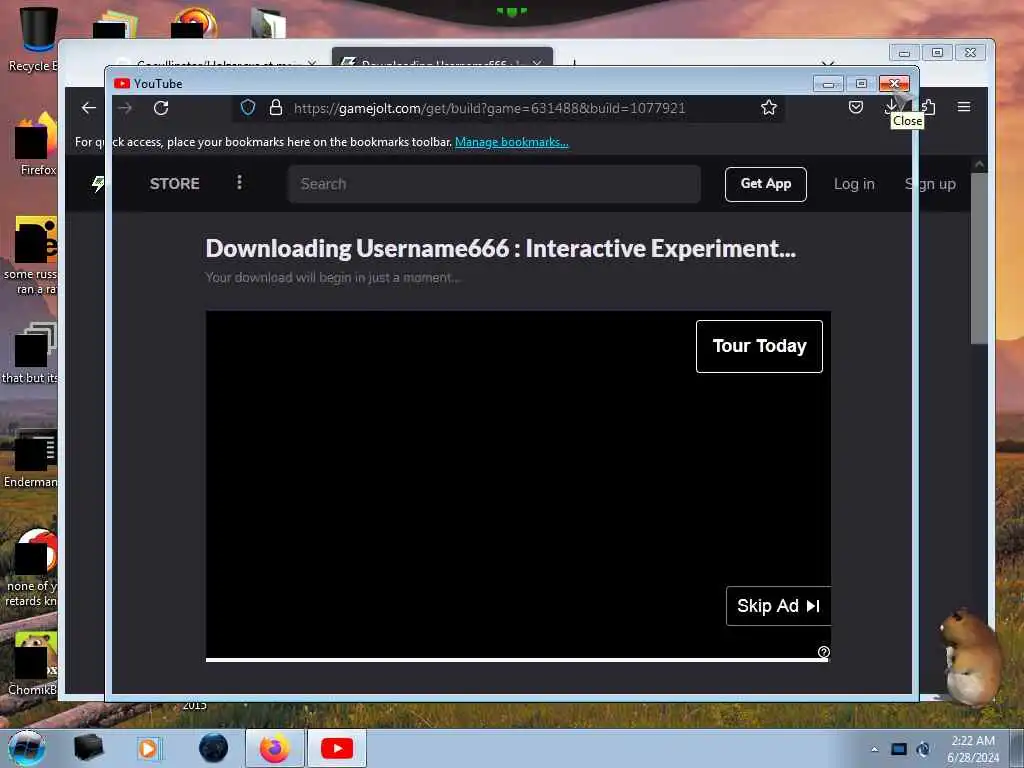Open Firefox extensions puzzle icon
1024x768 pixels.
click(x=929, y=107)
